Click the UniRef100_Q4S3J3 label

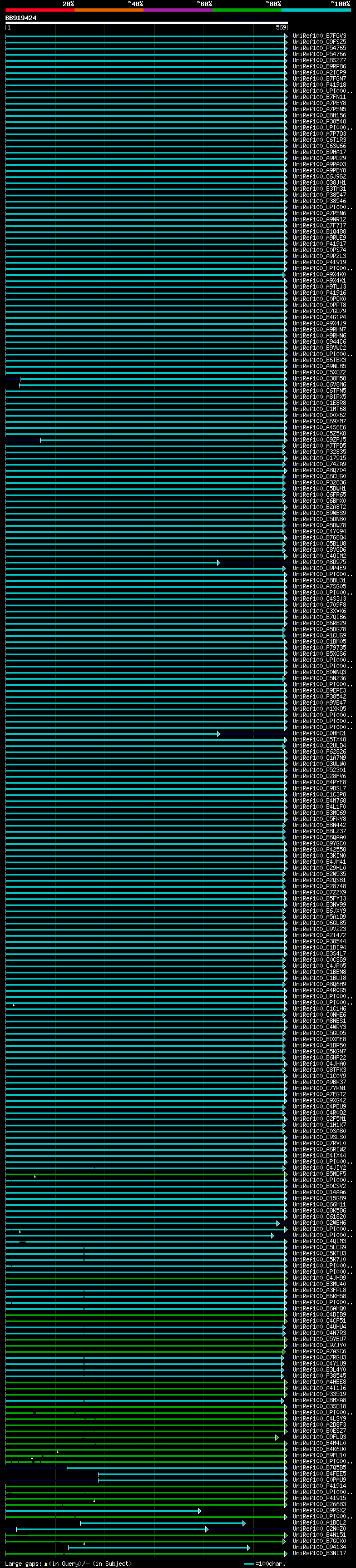pos(319,598)
